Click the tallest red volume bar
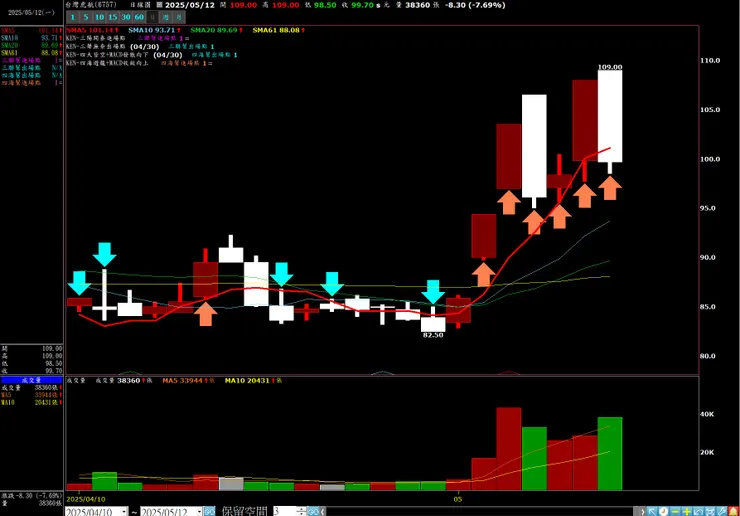 pos(509,448)
